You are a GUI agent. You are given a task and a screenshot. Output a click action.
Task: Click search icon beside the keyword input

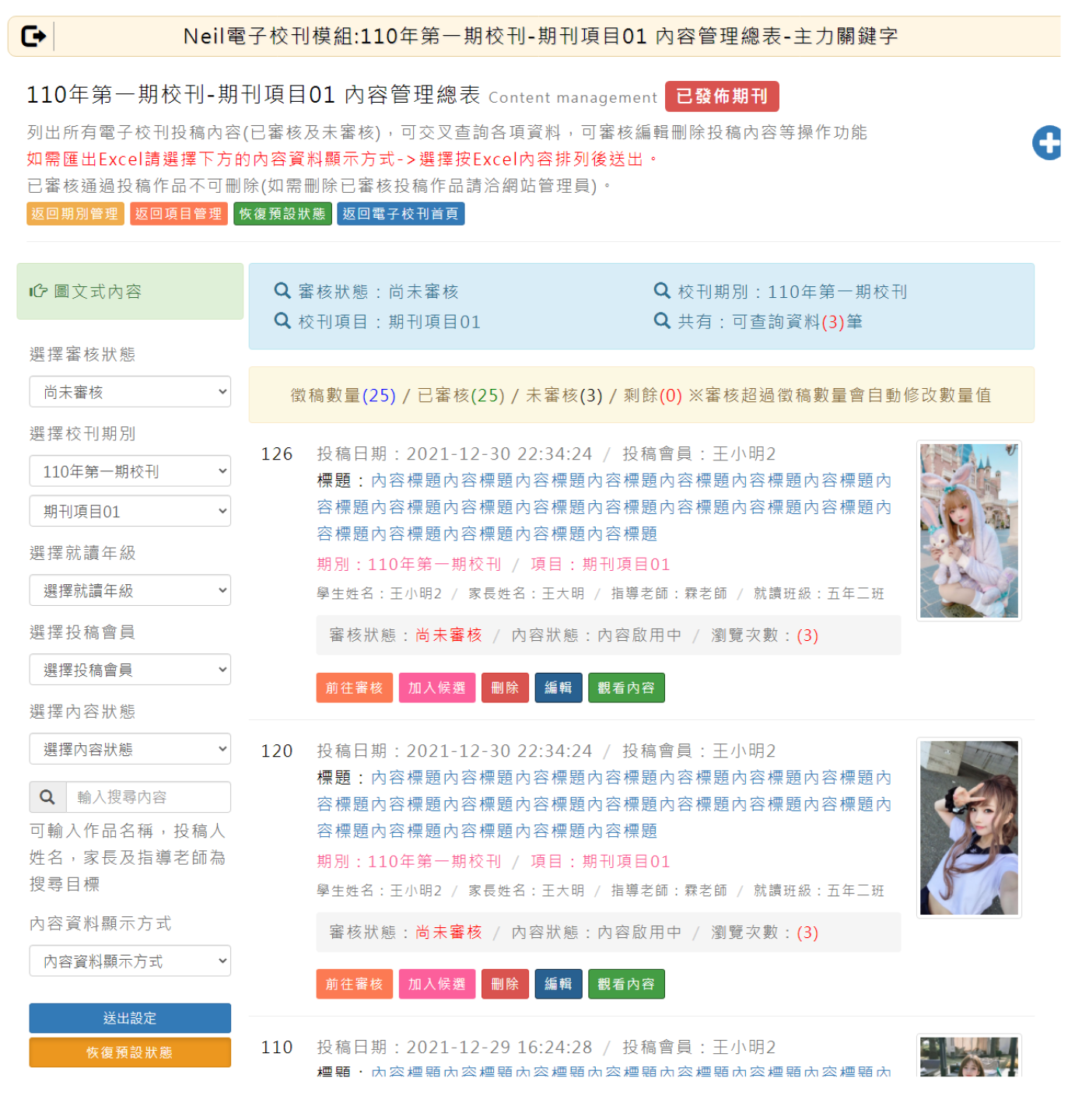(47, 797)
